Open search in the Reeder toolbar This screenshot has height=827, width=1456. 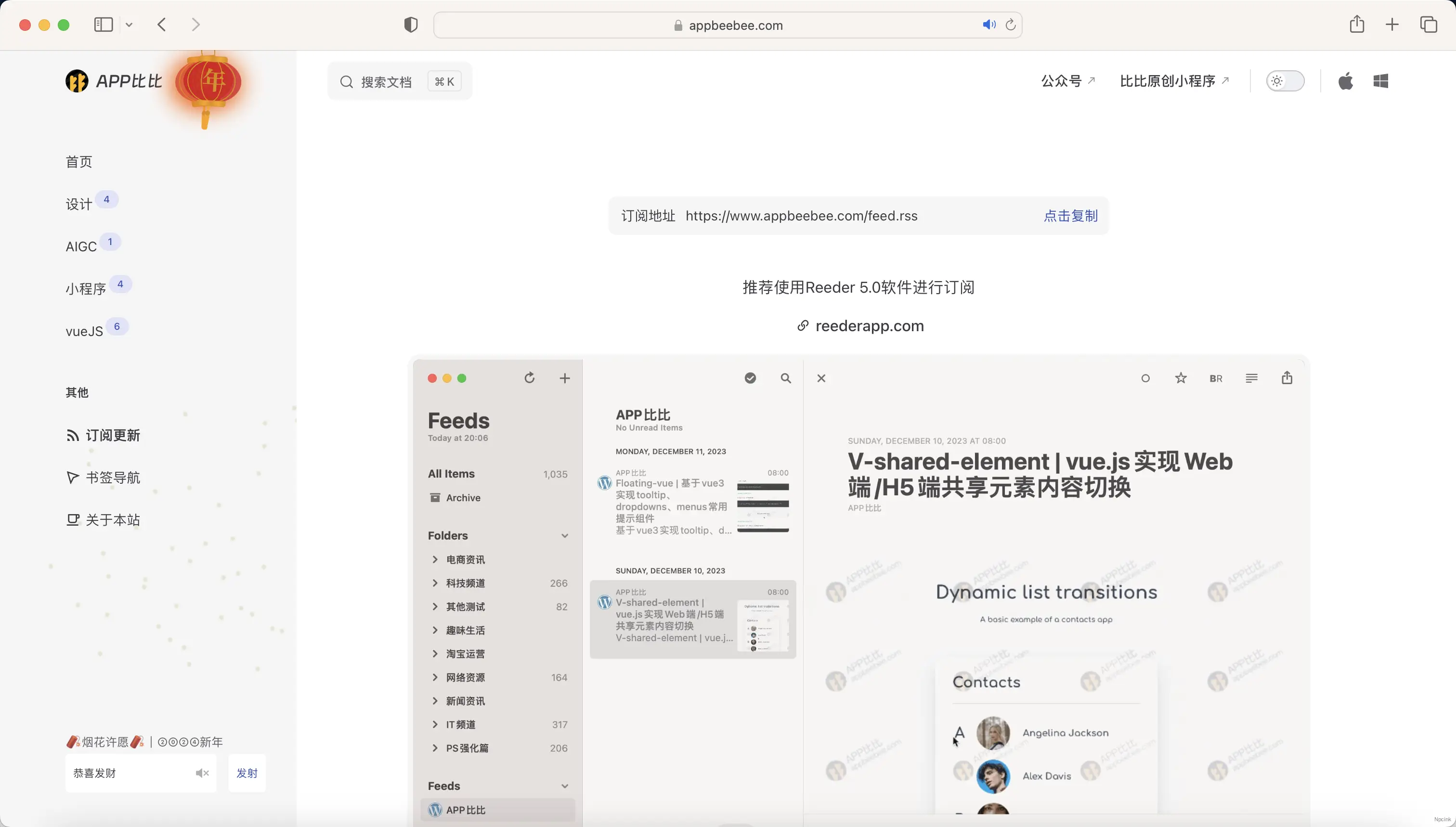click(x=786, y=378)
